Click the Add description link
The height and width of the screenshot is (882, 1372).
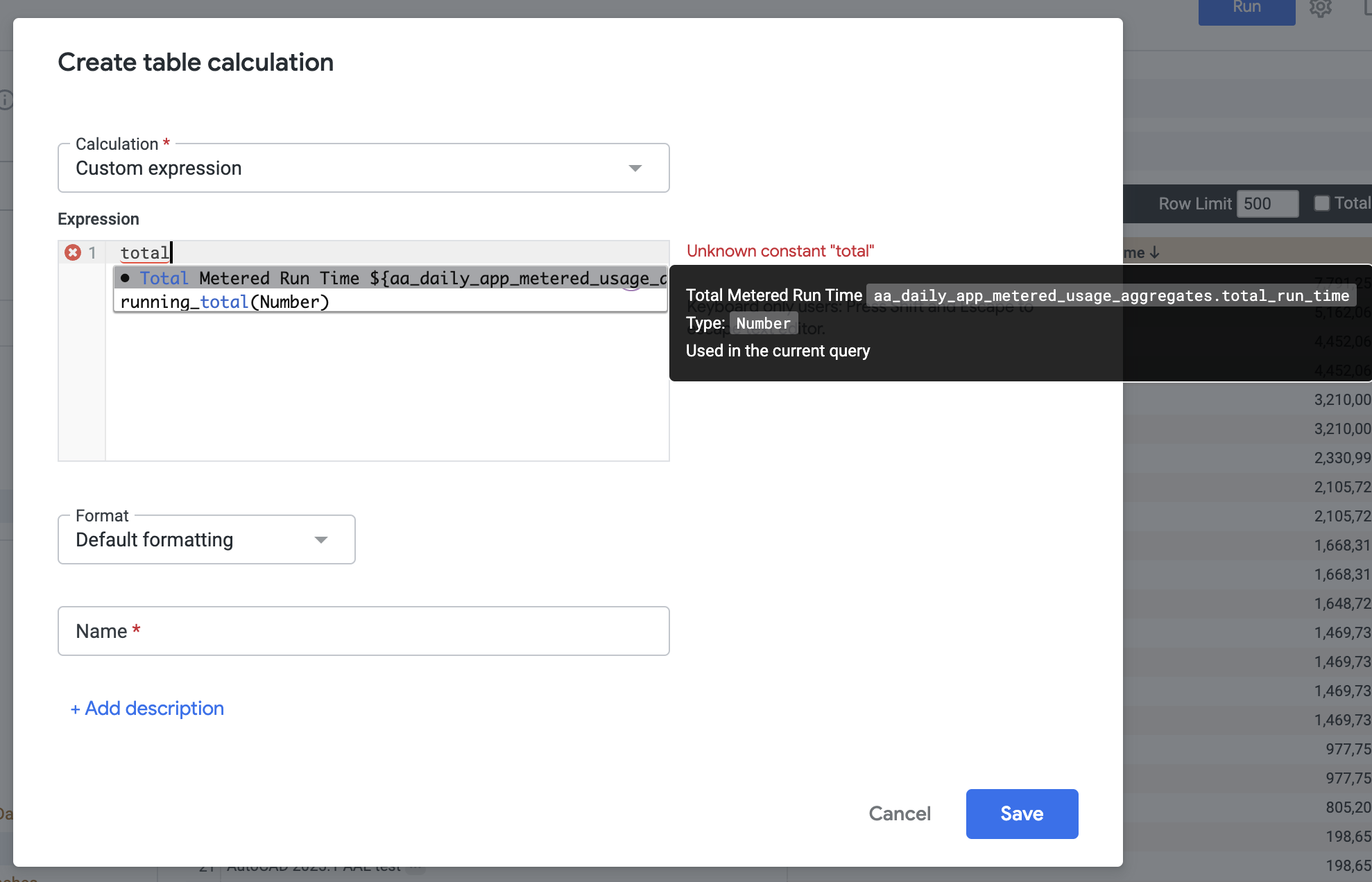[x=147, y=708]
